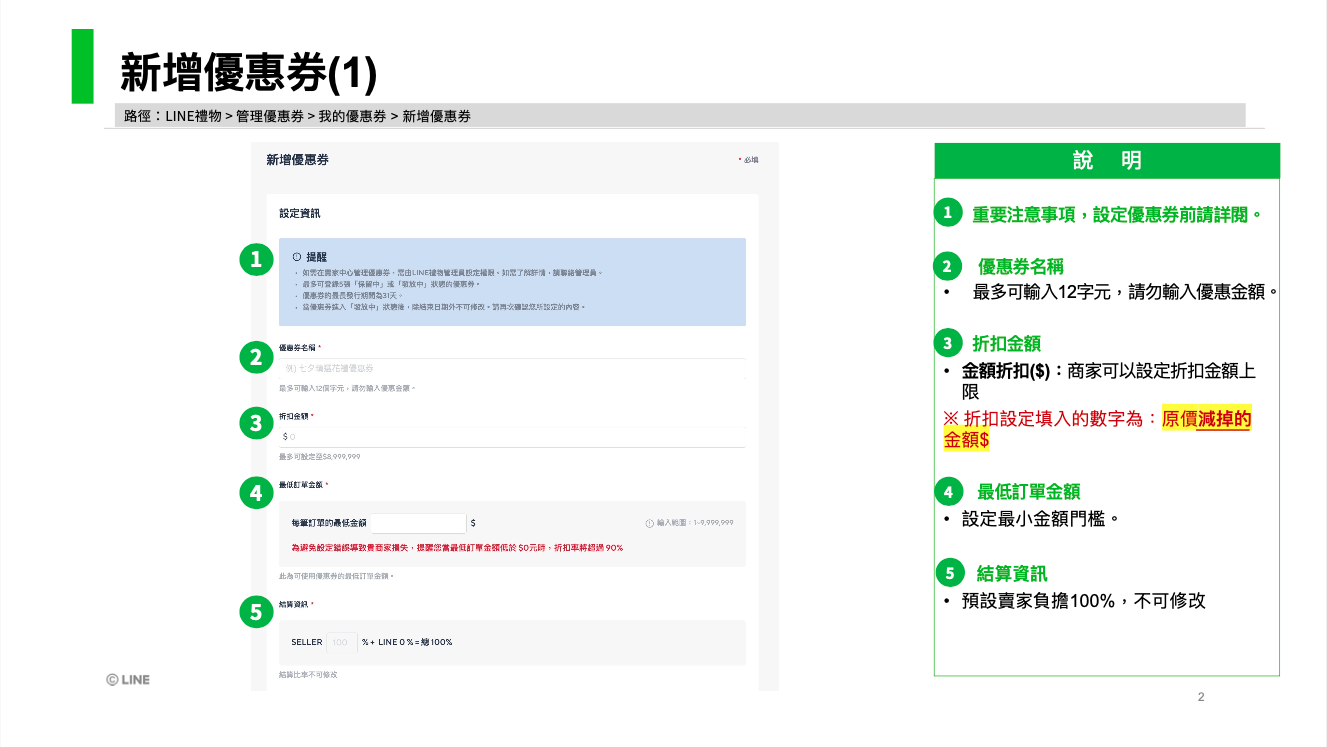Click the breadcrumb path LINE禮物 > 管理優惠券
Viewport: 1327px width, 747px height.
234,116
